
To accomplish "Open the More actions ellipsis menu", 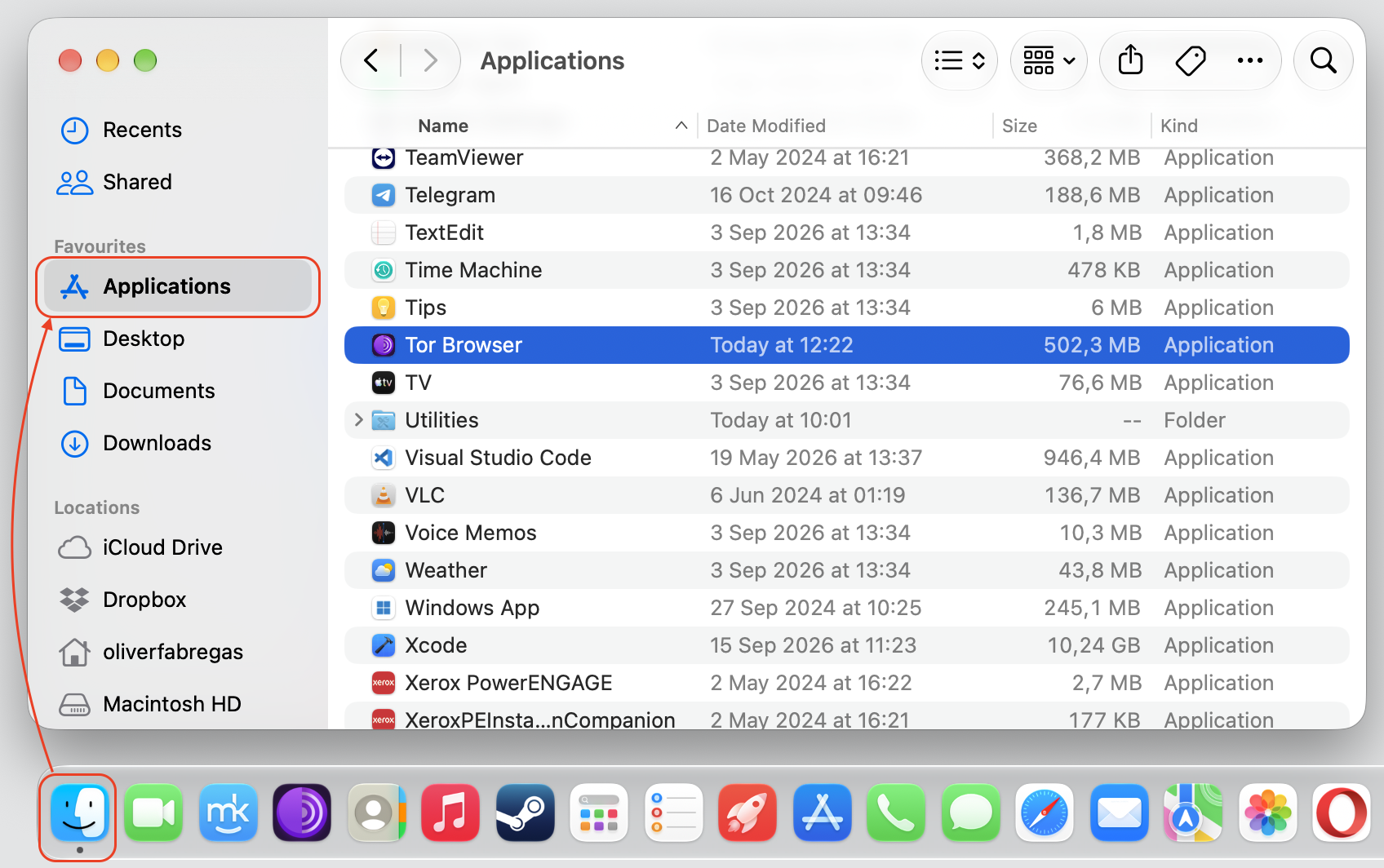I will click(x=1250, y=60).
